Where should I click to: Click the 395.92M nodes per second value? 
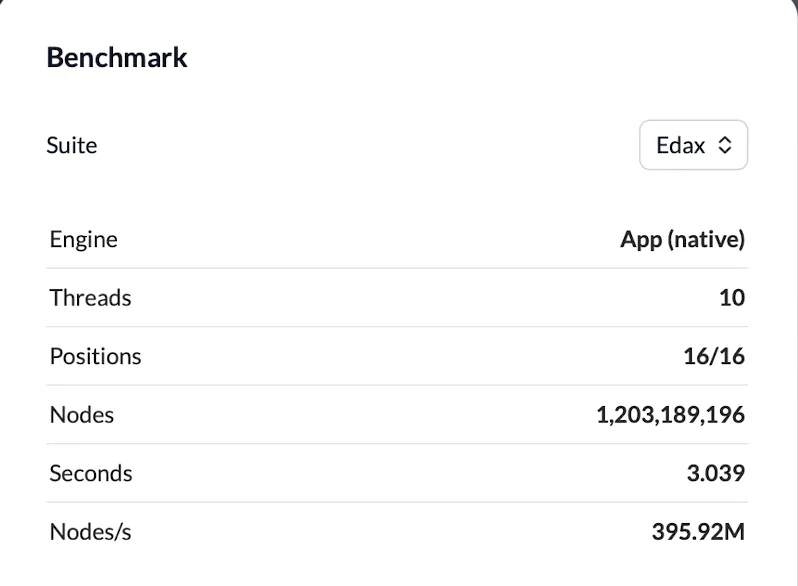[x=698, y=532]
